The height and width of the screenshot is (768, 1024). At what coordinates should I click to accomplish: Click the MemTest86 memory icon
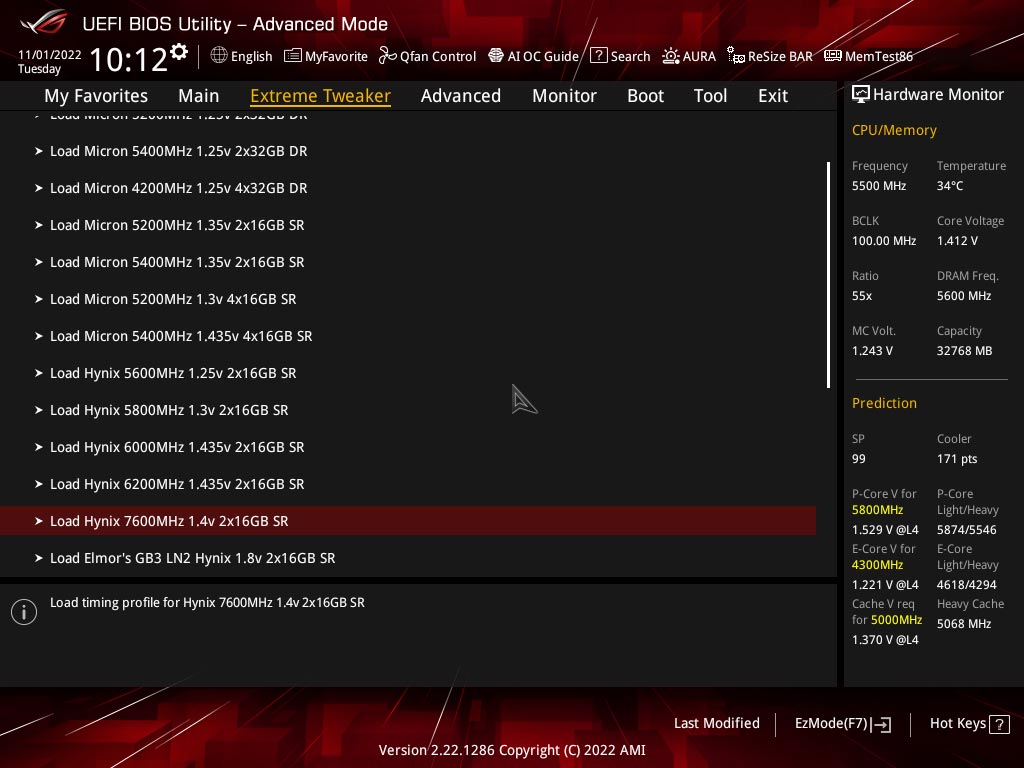(833, 56)
